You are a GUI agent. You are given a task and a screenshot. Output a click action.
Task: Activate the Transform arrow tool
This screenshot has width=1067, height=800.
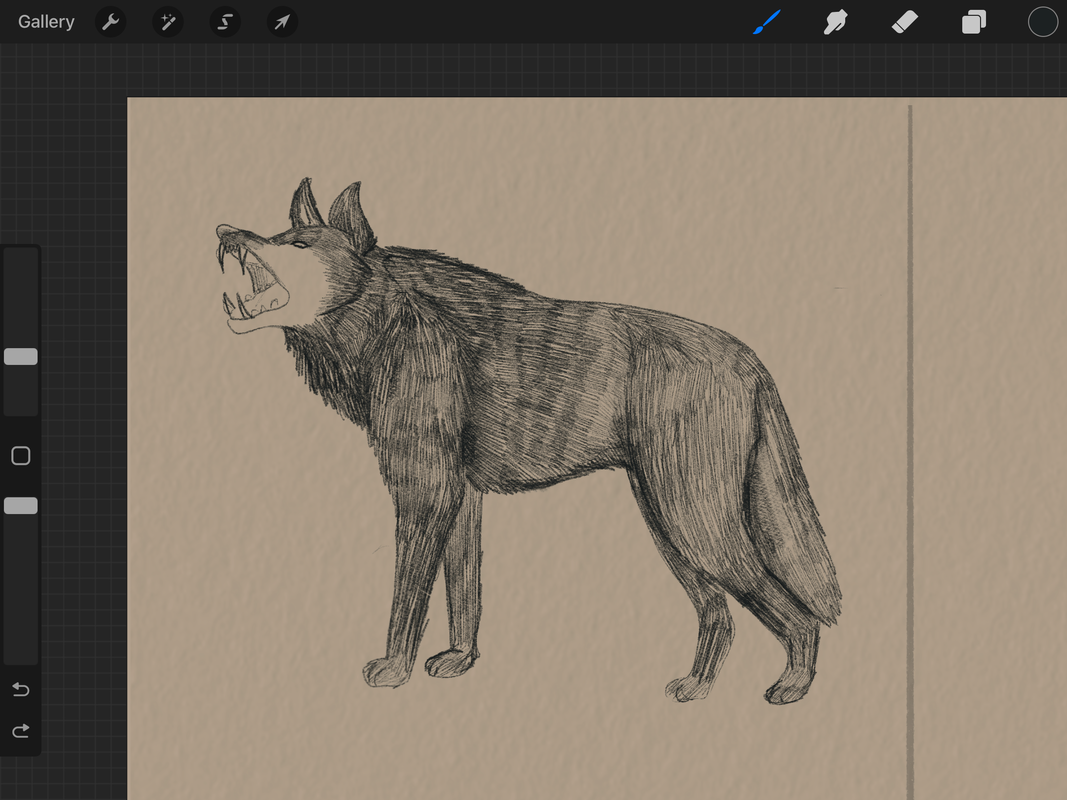(x=282, y=22)
